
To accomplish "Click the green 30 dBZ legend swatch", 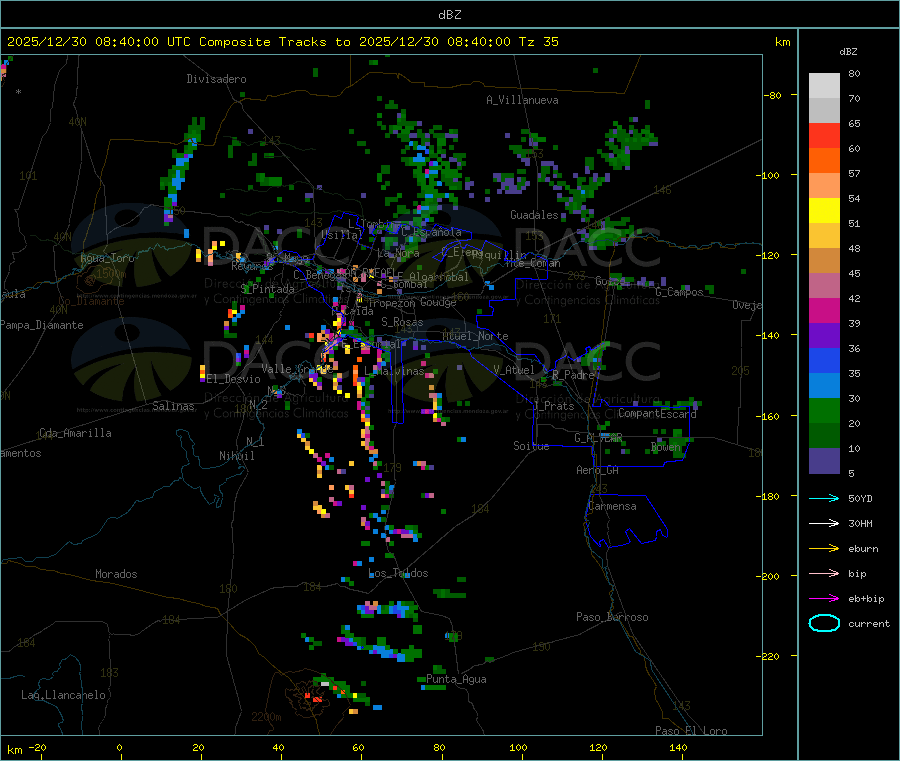I will point(824,410).
